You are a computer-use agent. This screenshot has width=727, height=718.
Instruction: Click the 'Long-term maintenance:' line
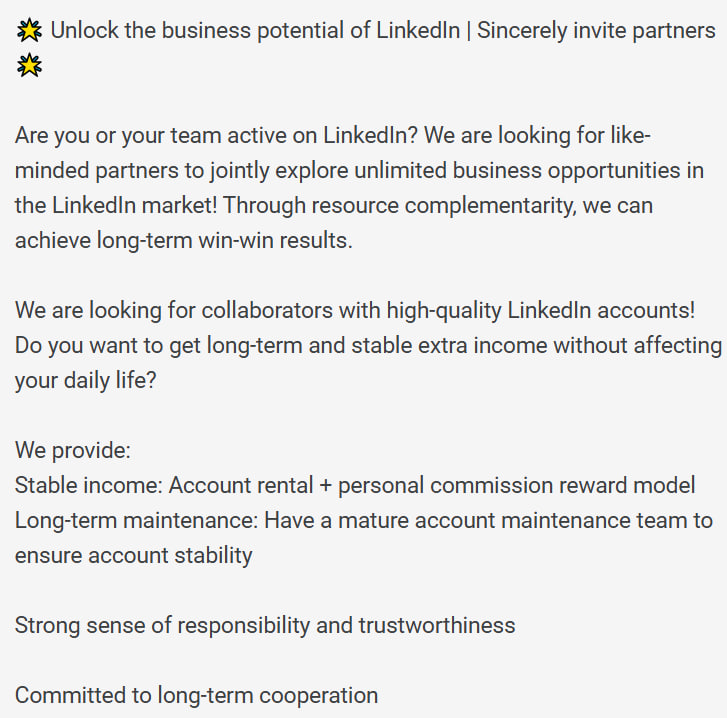(x=364, y=521)
